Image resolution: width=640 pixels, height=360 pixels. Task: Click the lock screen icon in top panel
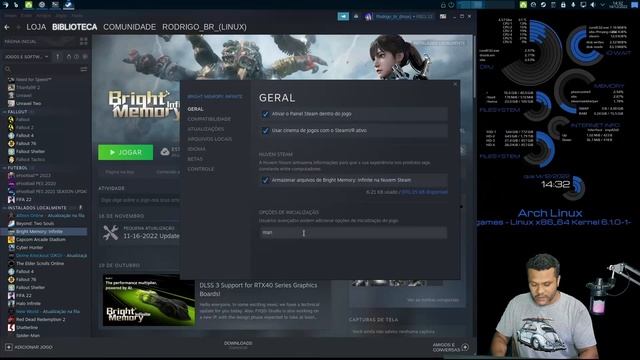coord(443,5)
